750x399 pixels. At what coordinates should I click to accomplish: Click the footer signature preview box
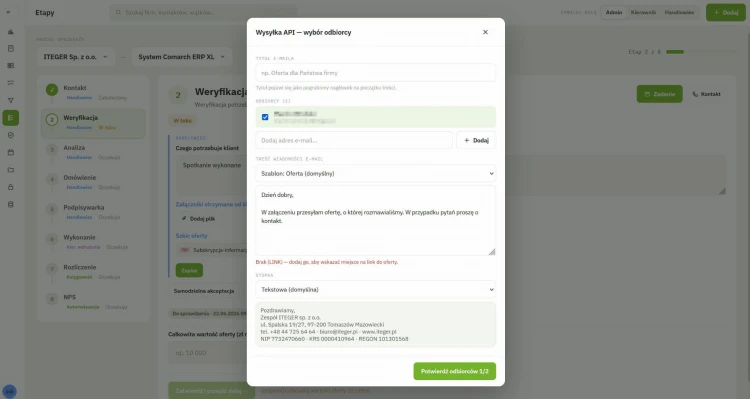click(375, 324)
